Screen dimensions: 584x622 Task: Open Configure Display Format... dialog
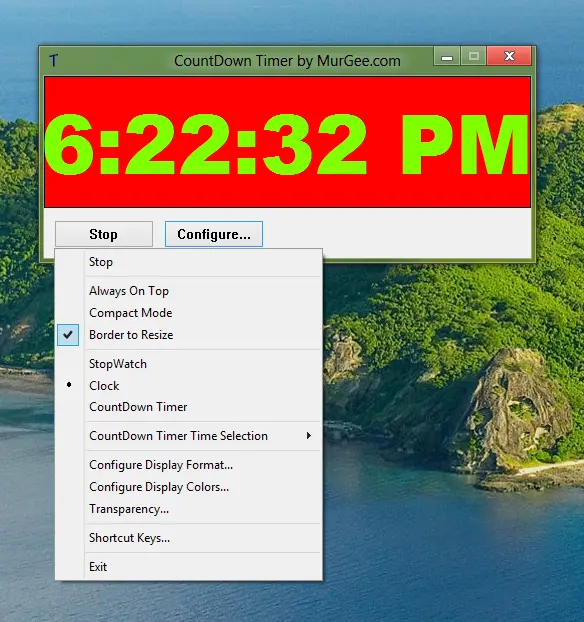click(188, 465)
